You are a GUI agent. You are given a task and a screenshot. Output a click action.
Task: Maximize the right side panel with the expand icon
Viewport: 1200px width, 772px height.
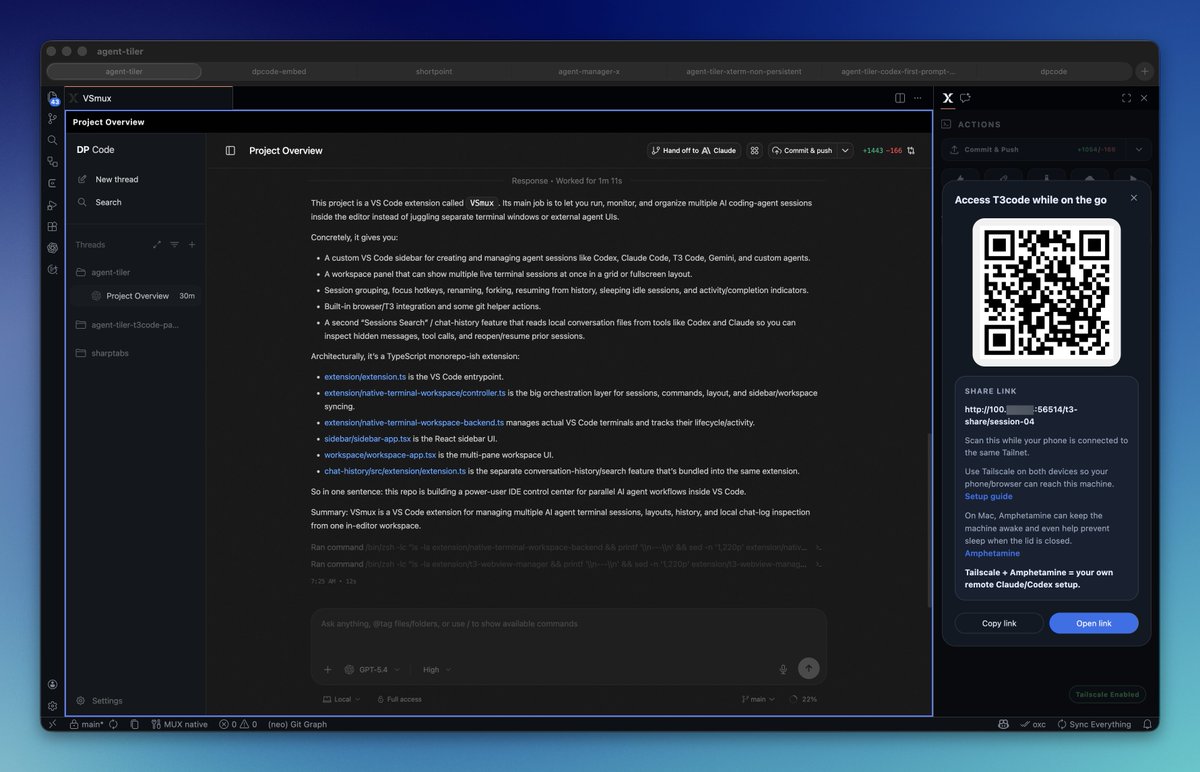[x=1127, y=98]
